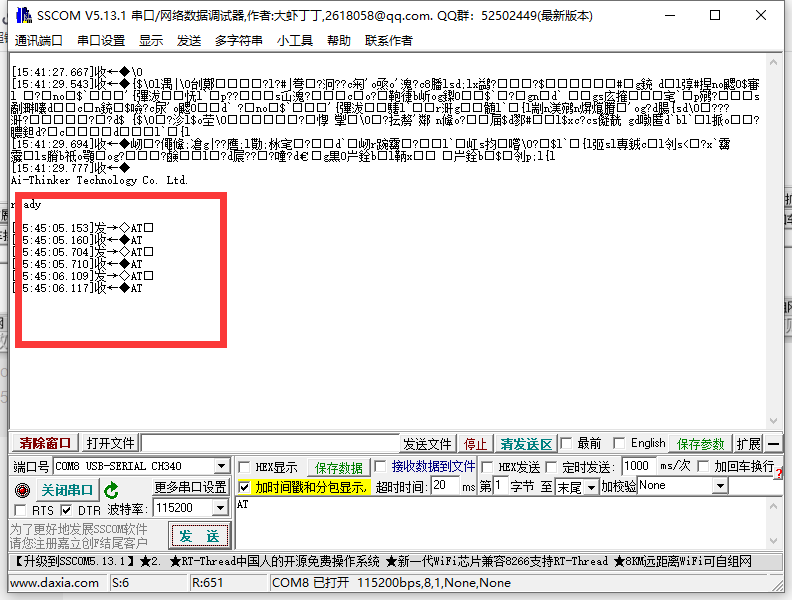Click the minus collapse button beside 扩展
Screen dimensions: 792x600
click(773, 444)
